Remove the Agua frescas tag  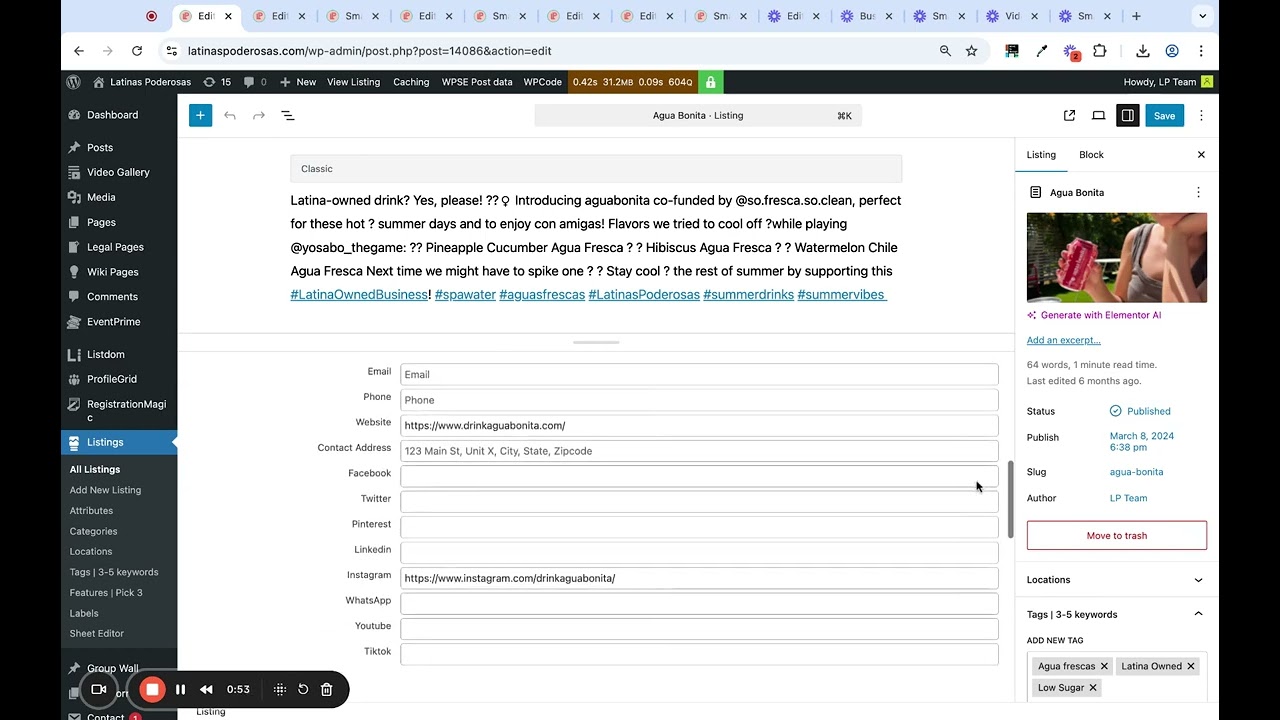[1104, 666]
